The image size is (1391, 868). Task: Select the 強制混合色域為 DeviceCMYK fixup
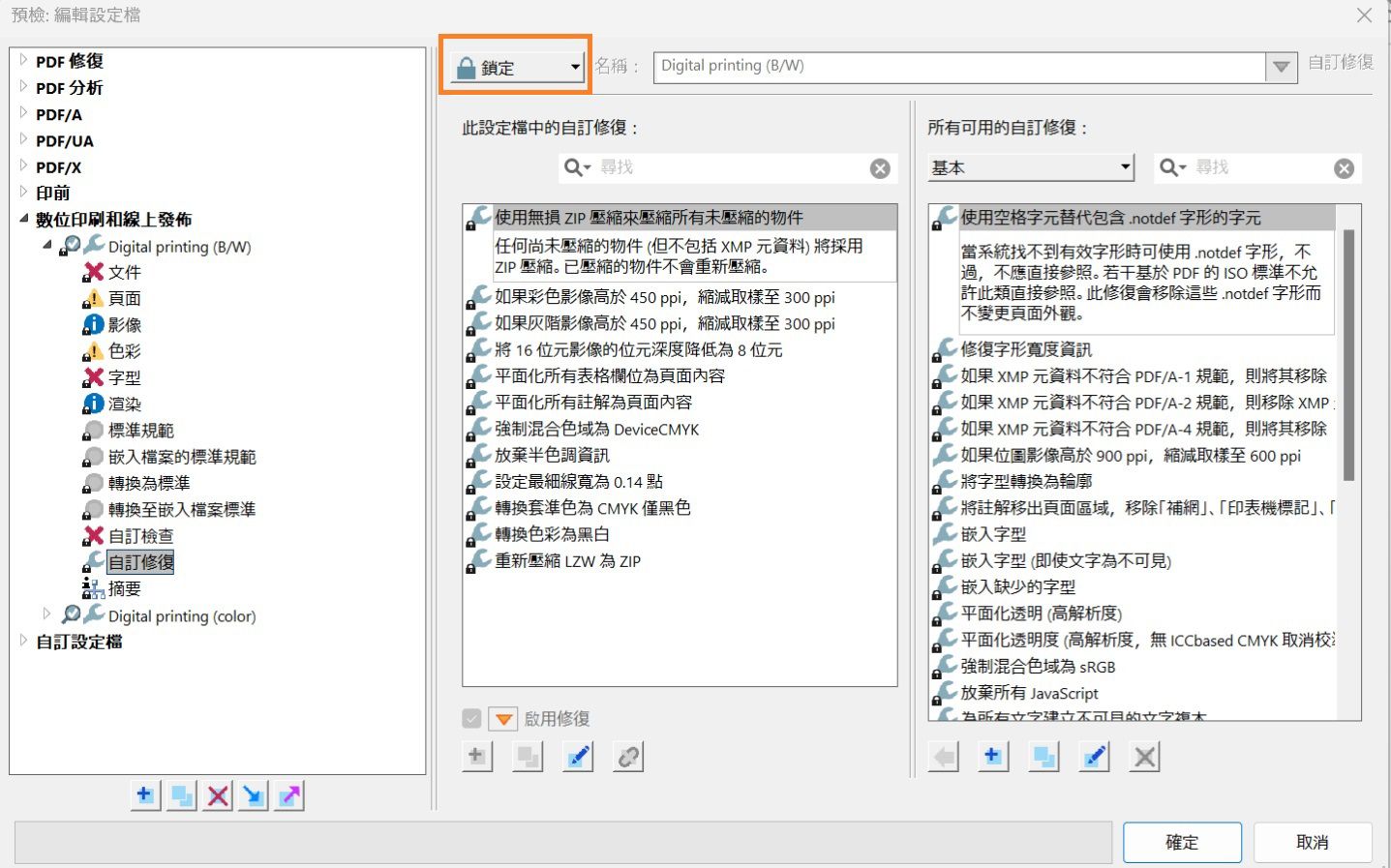point(597,429)
